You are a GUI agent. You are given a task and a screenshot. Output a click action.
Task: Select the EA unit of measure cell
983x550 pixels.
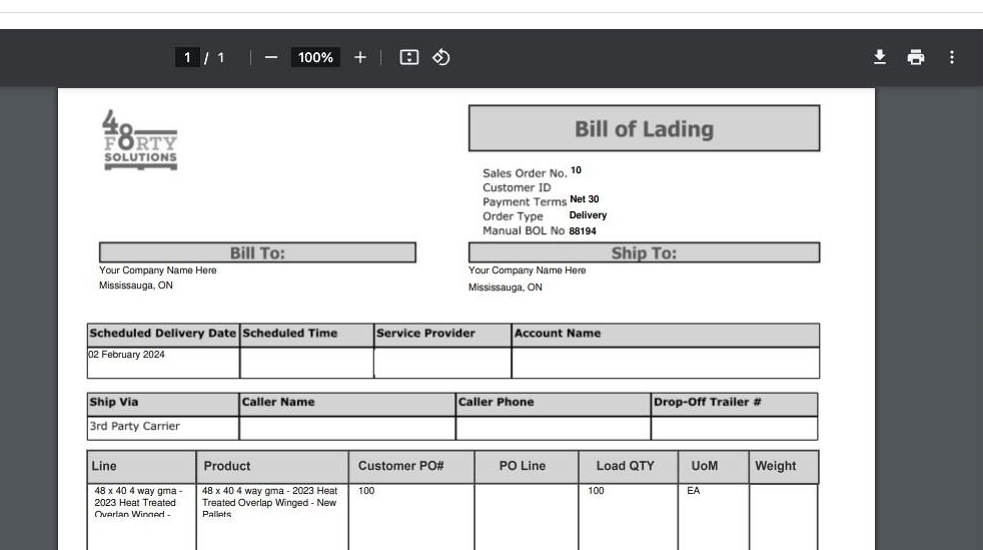click(693, 490)
